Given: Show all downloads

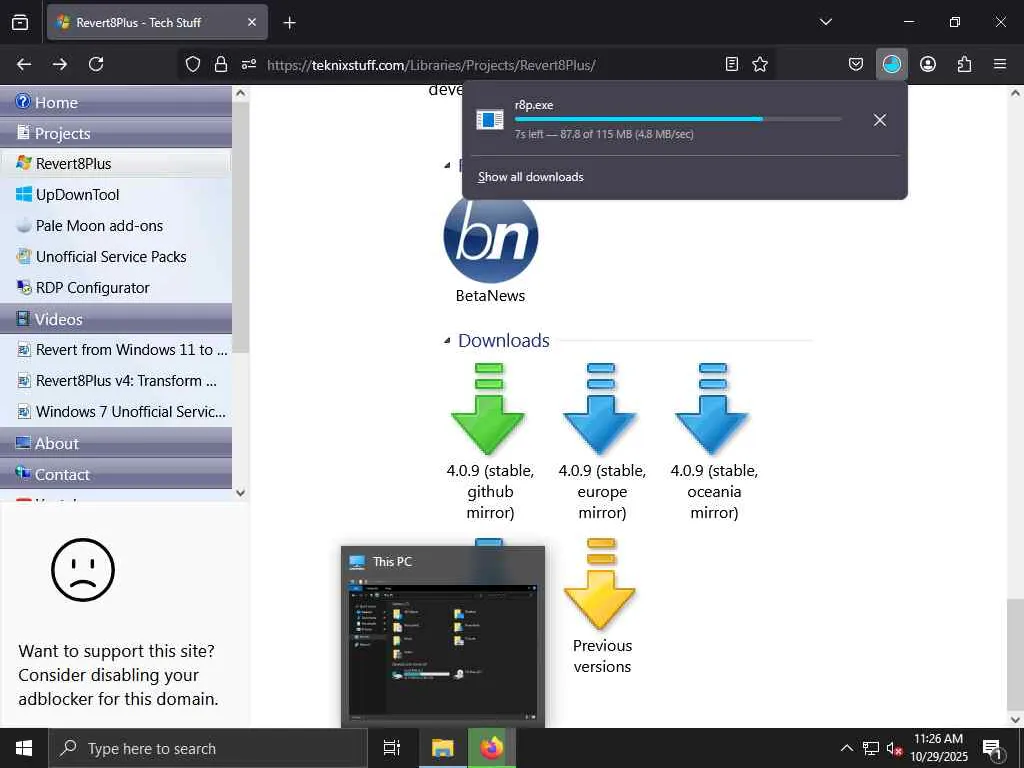Looking at the screenshot, I should [531, 177].
